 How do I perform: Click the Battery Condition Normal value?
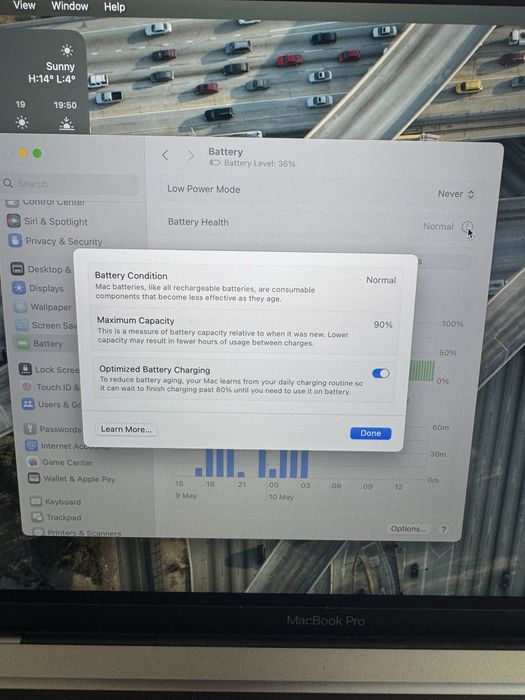381,280
